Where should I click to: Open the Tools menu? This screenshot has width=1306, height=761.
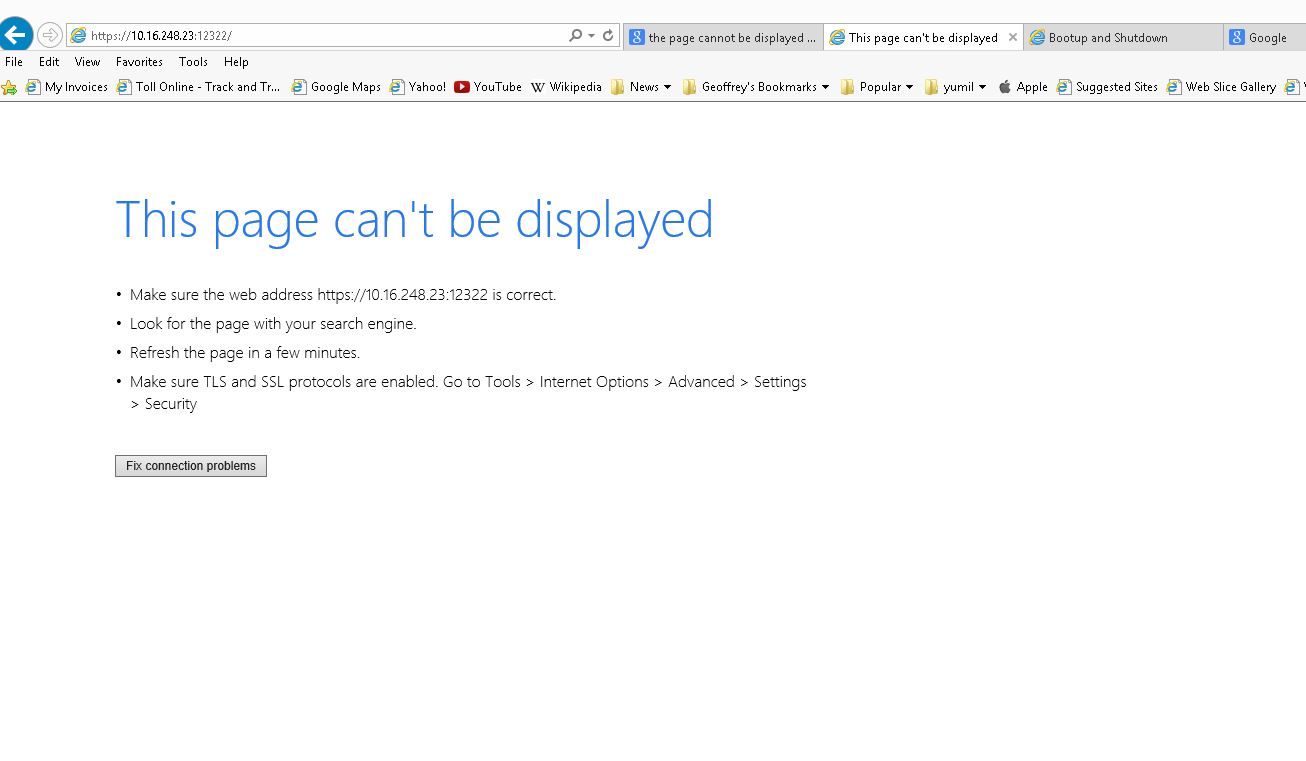click(193, 62)
